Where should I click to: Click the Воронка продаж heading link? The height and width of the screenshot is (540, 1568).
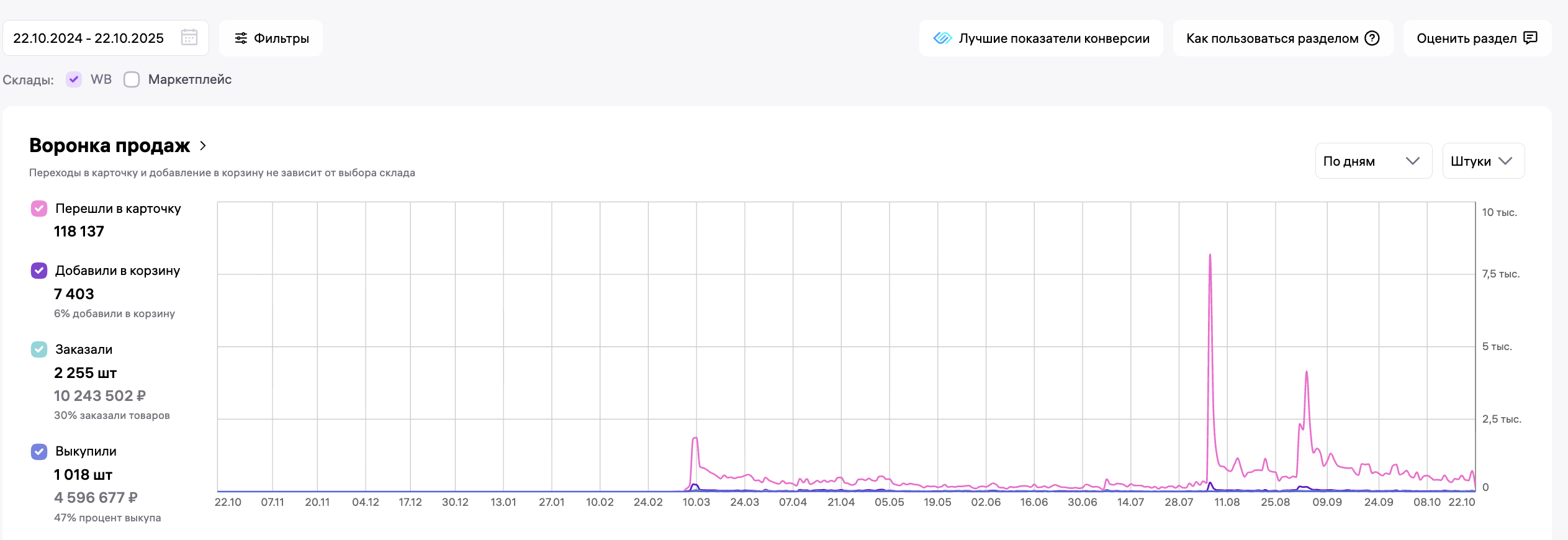[110, 146]
